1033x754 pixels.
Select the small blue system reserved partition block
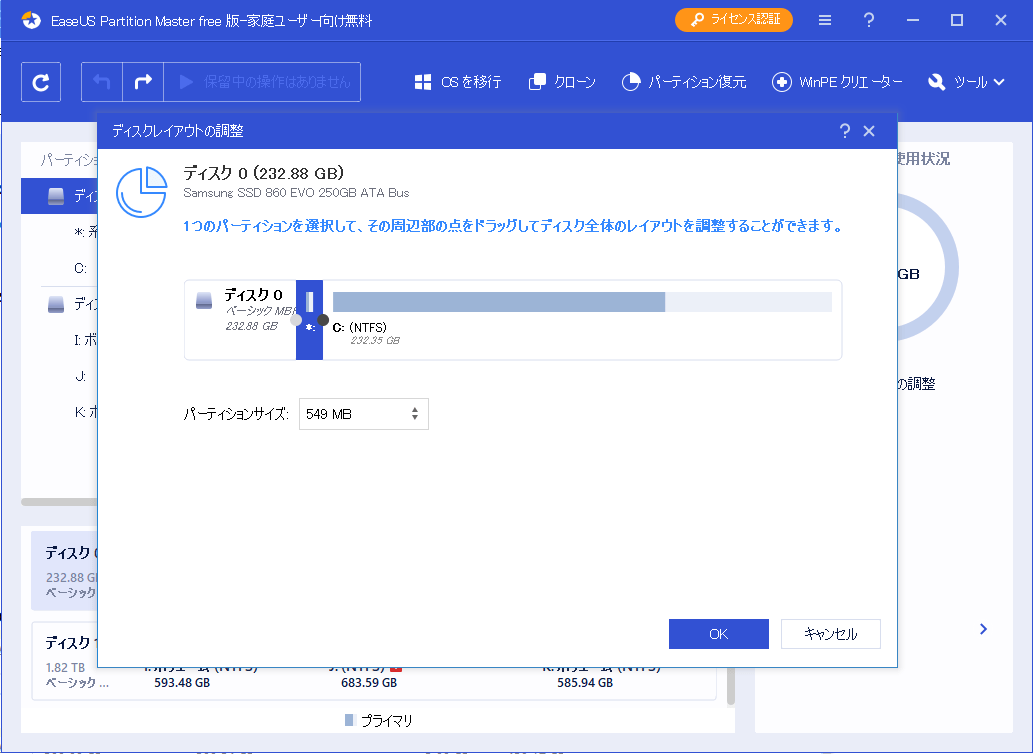pyautogui.click(x=310, y=320)
